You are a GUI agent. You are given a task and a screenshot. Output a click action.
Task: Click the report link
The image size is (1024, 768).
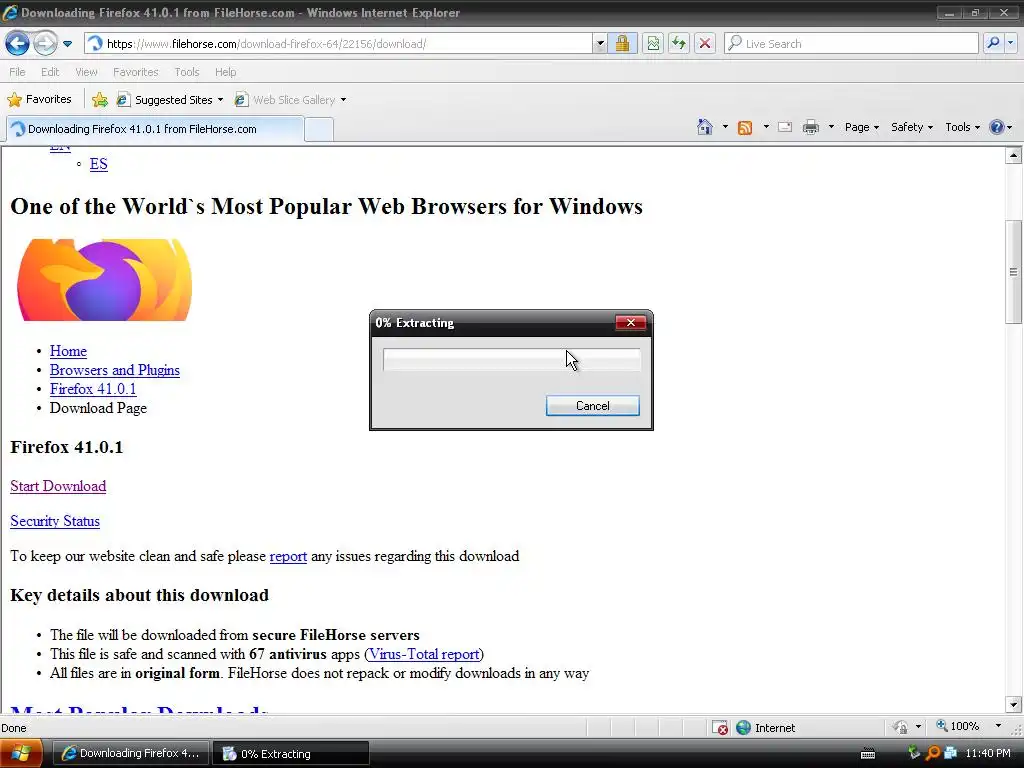pos(288,556)
